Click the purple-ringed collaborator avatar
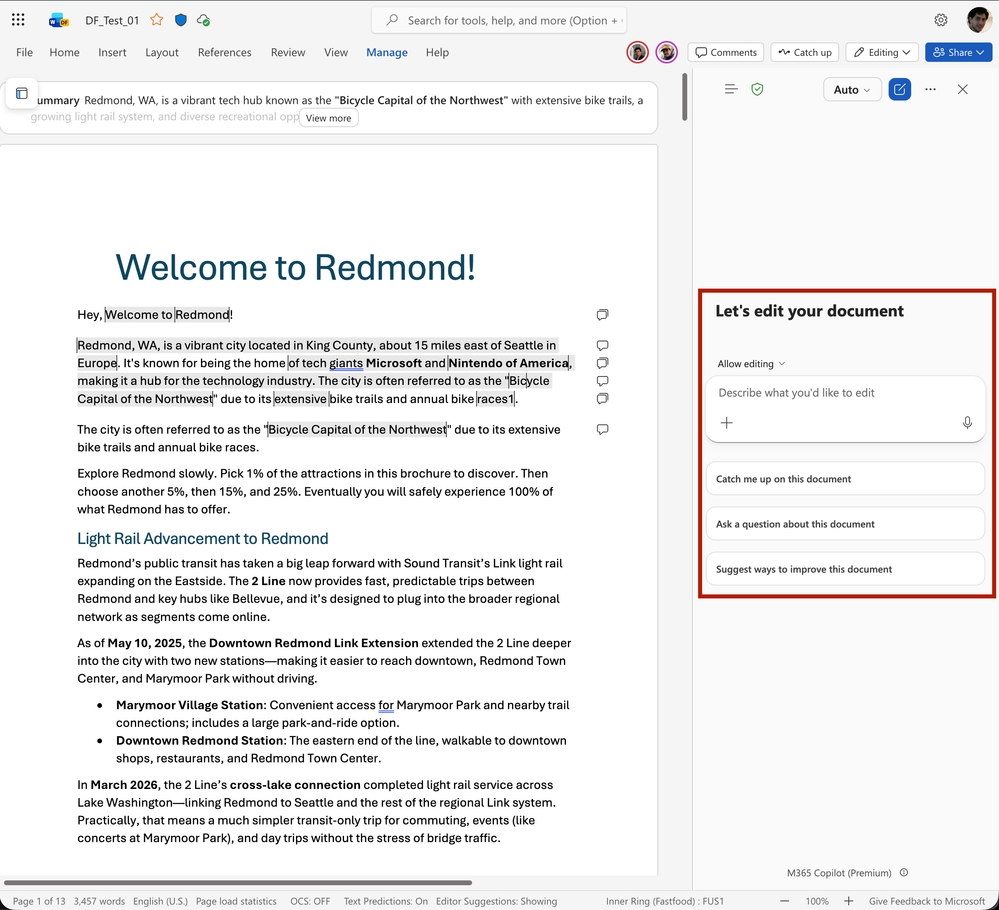The height and width of the screenshot is (910, 999). (666, 52)
